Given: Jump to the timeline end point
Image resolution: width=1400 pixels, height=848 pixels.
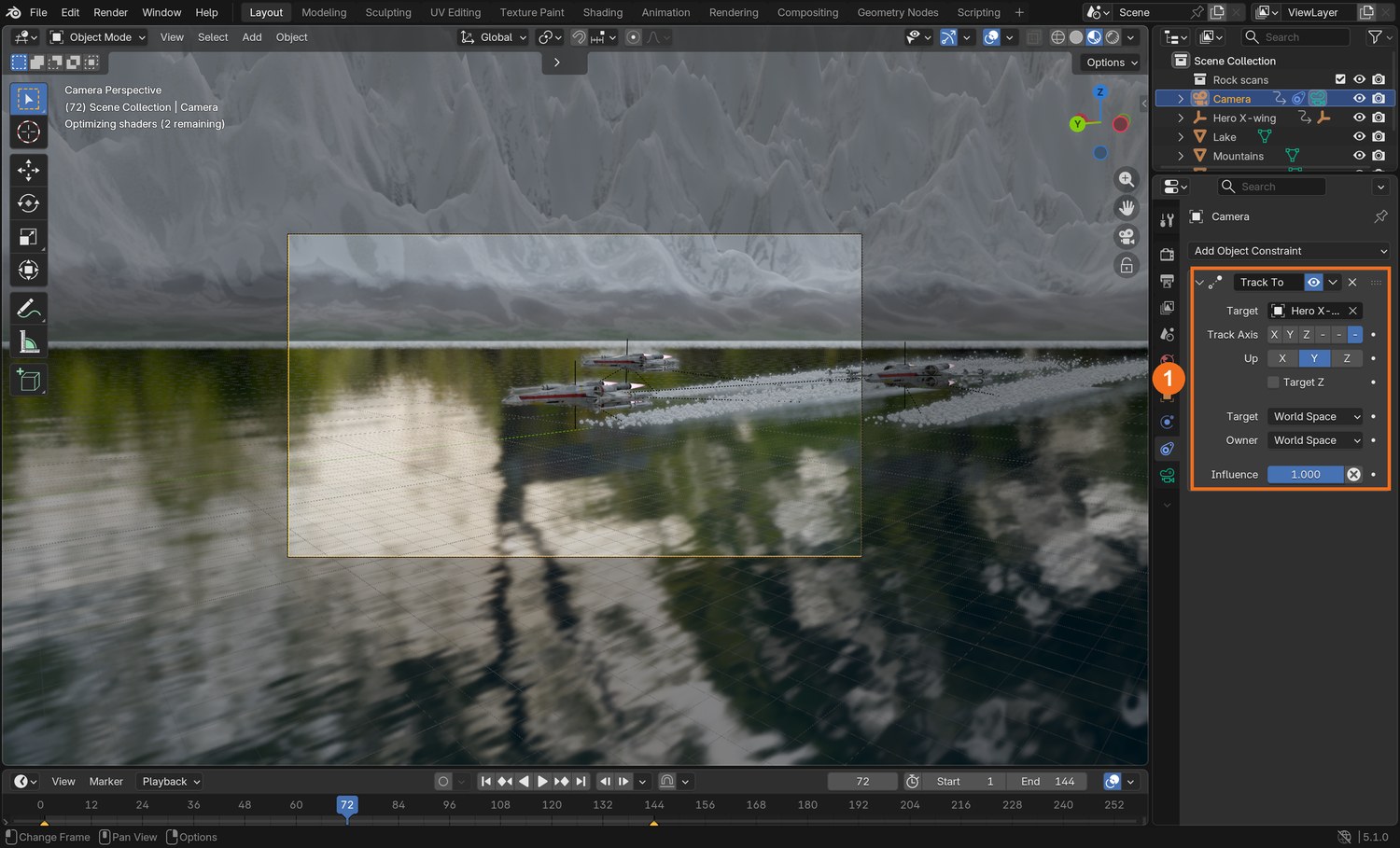Looking at the screenshot, I should point(581,782).
